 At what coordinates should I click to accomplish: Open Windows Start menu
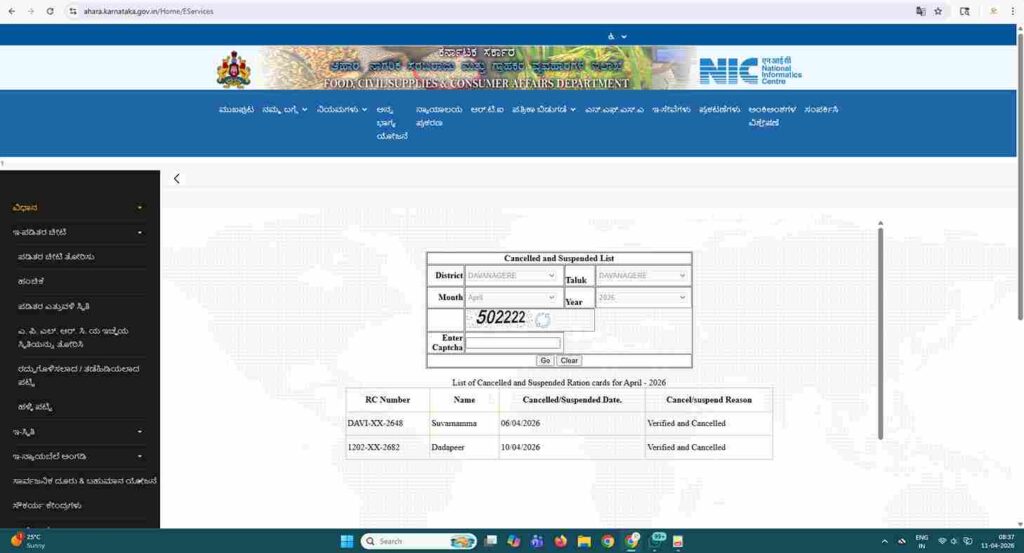click(347, 541)
